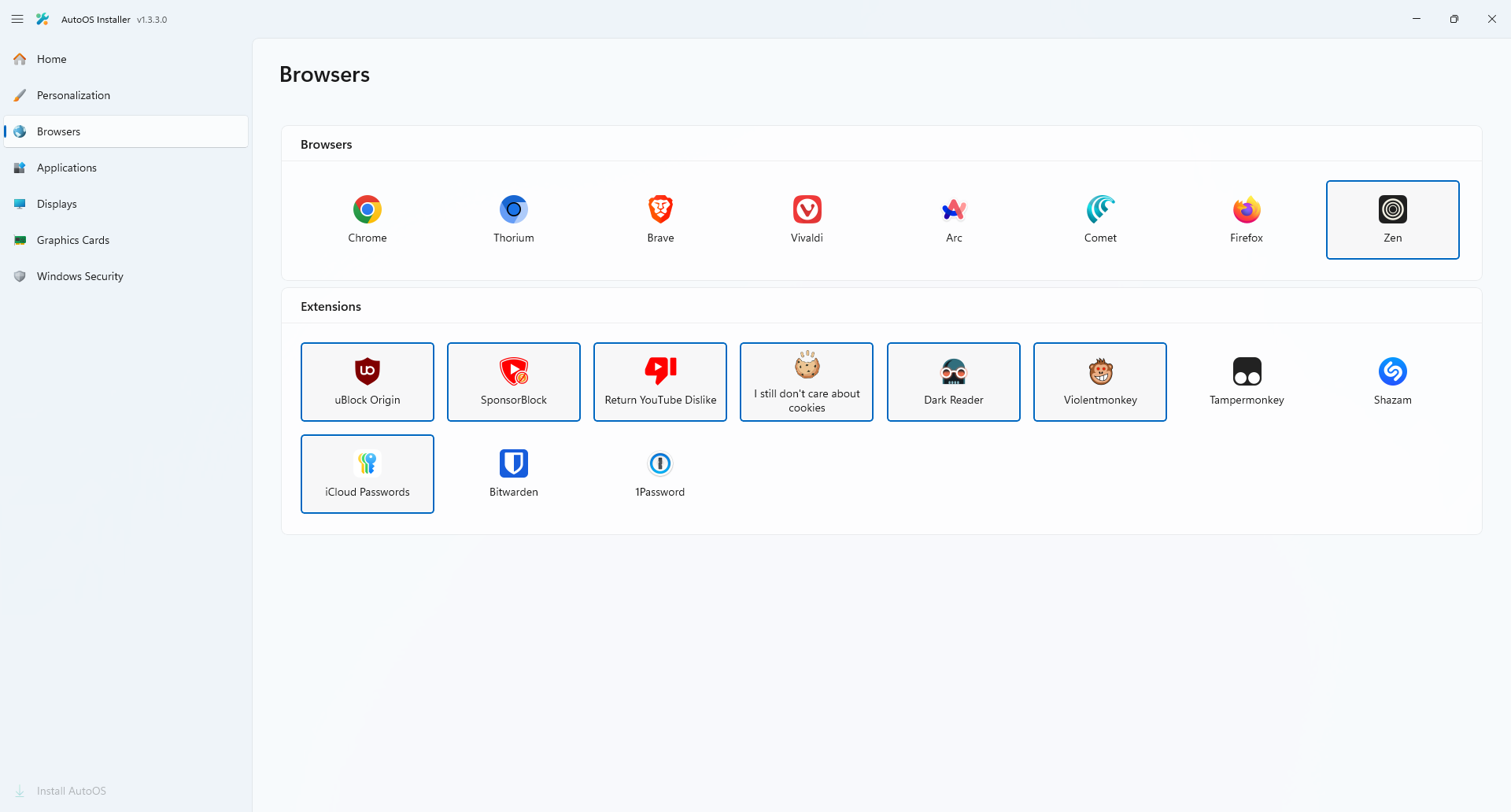Toggle the SponsorBlock extension tile
The image size is (1511, 812).
click(x=514, y=382)
